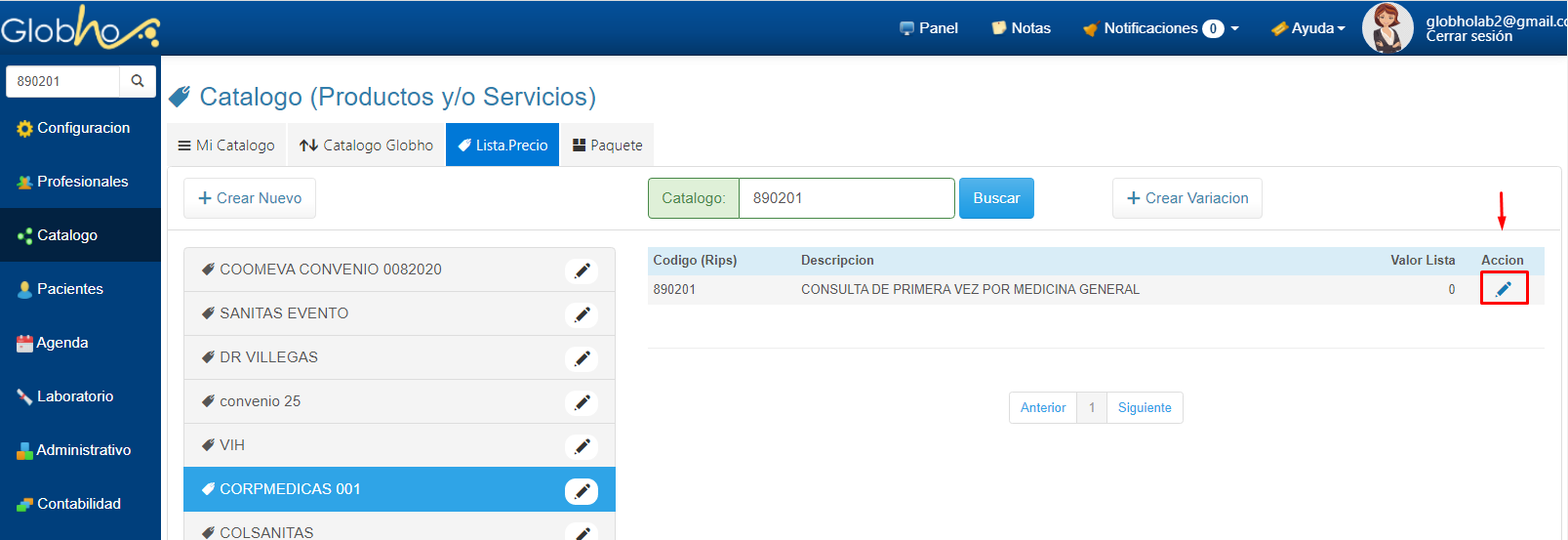Open Pacientes in the sidebar menu
This screenshot has width=1568, height=540.
point(70,289)
